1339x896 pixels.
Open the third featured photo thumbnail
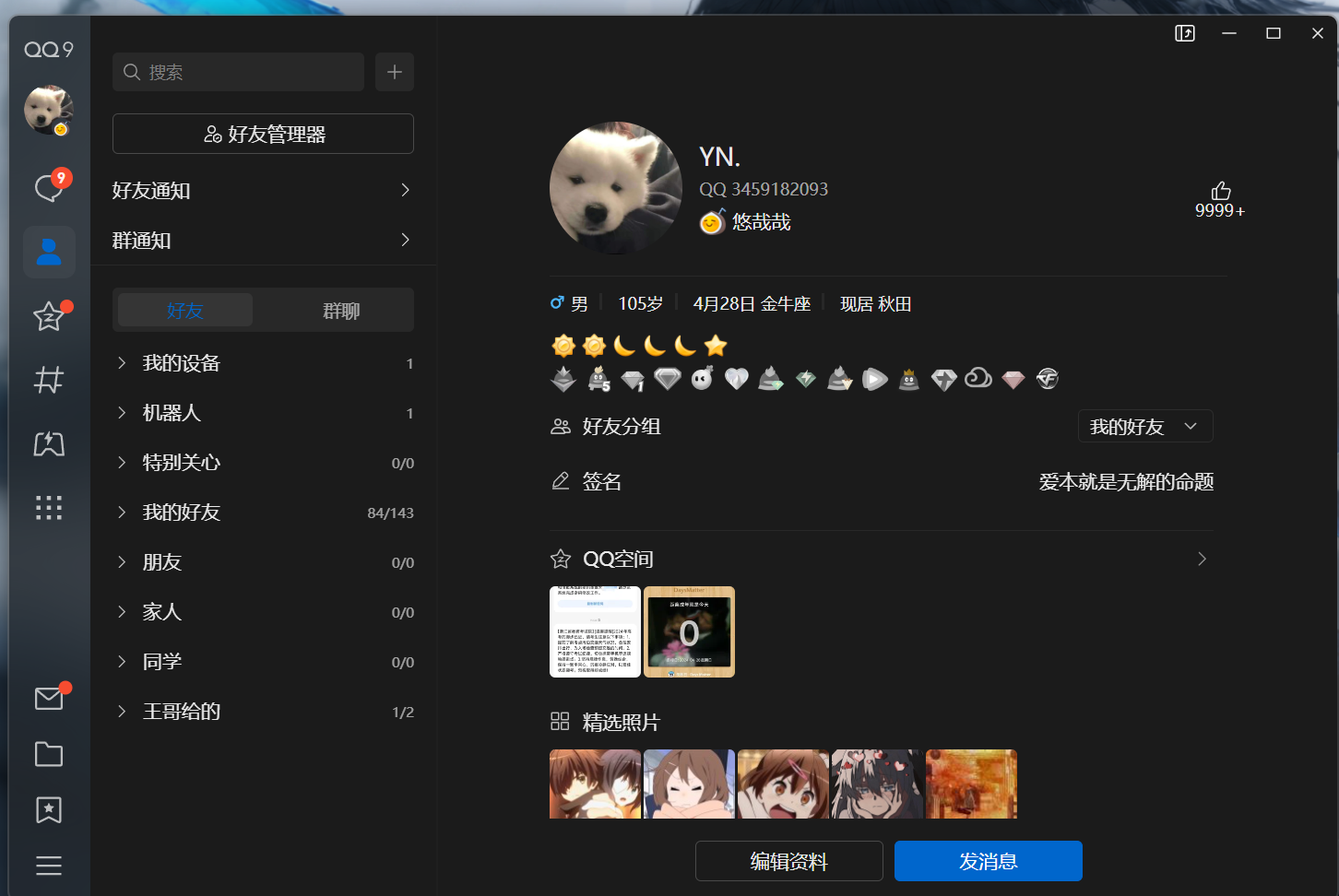pos(783,784)
